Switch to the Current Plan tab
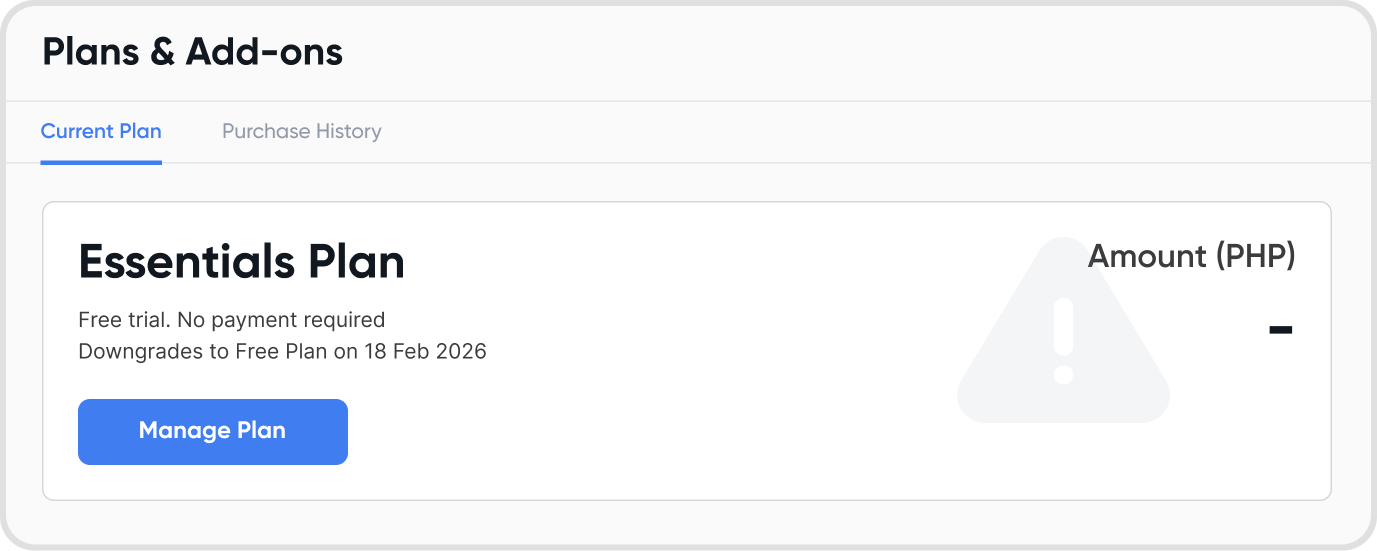Viewport: 1377px width, 551px height. point(101,131)
